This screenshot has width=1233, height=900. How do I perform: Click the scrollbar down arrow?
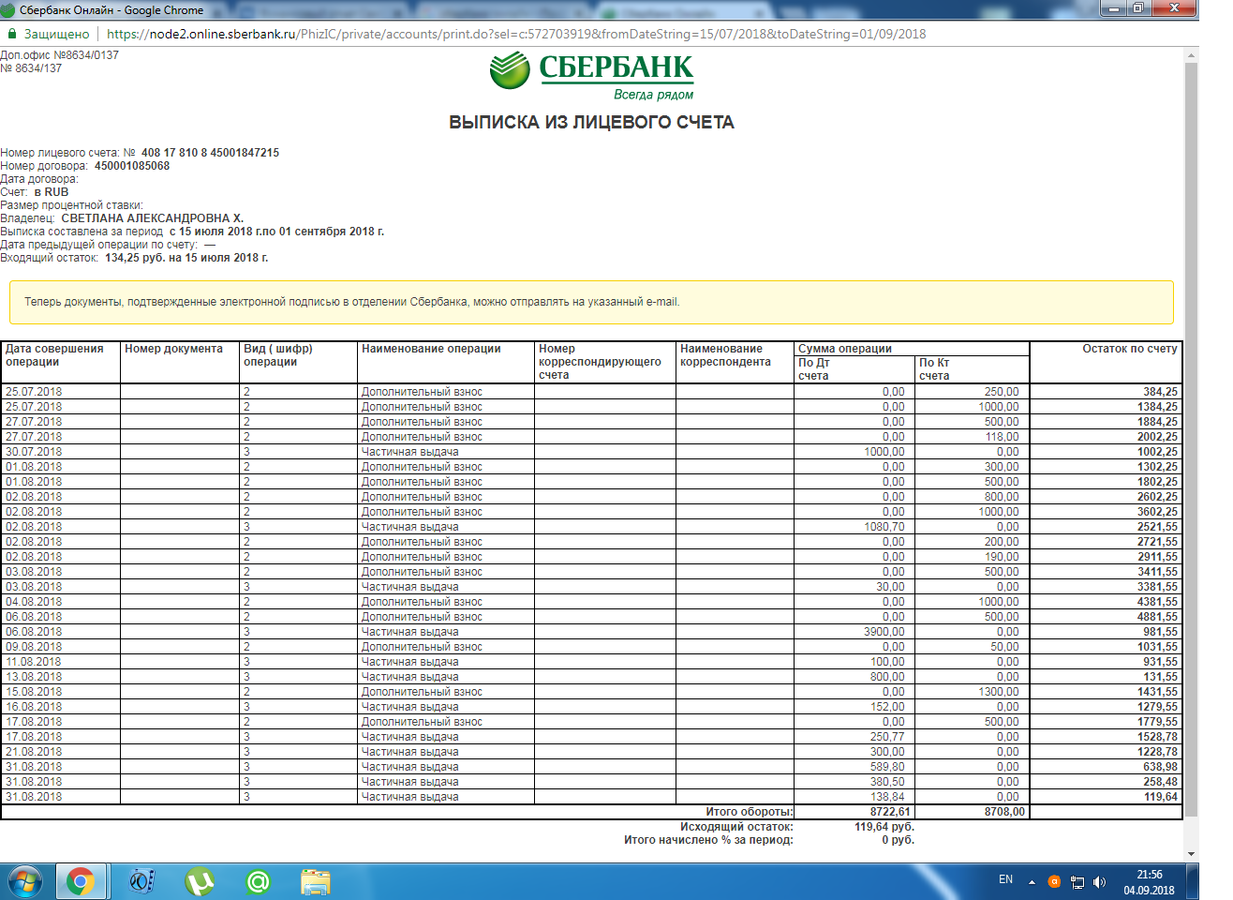[1191, 854]
